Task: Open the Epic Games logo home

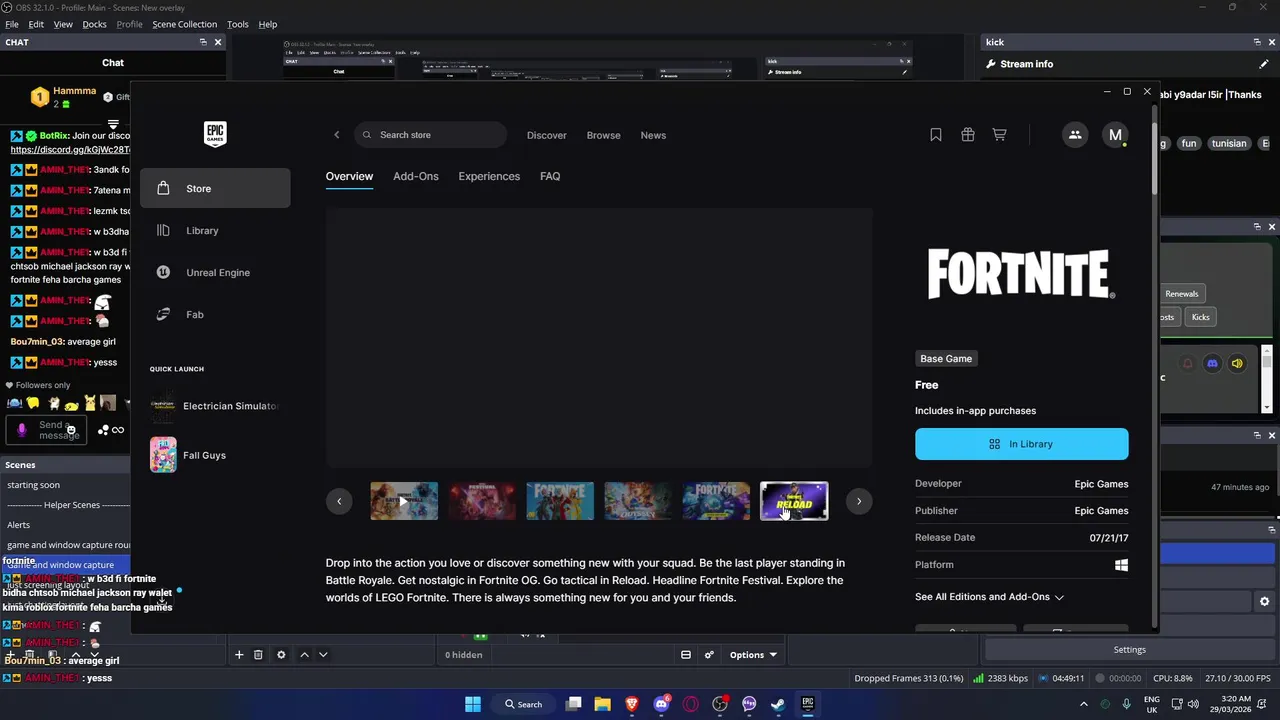Action: pos(215,134)
